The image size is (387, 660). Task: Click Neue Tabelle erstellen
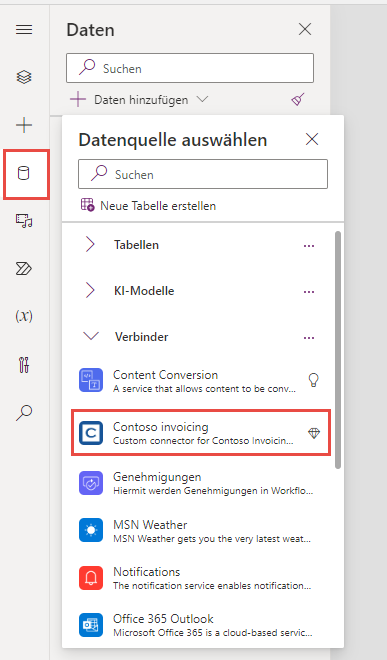click(x=148, y=205)
